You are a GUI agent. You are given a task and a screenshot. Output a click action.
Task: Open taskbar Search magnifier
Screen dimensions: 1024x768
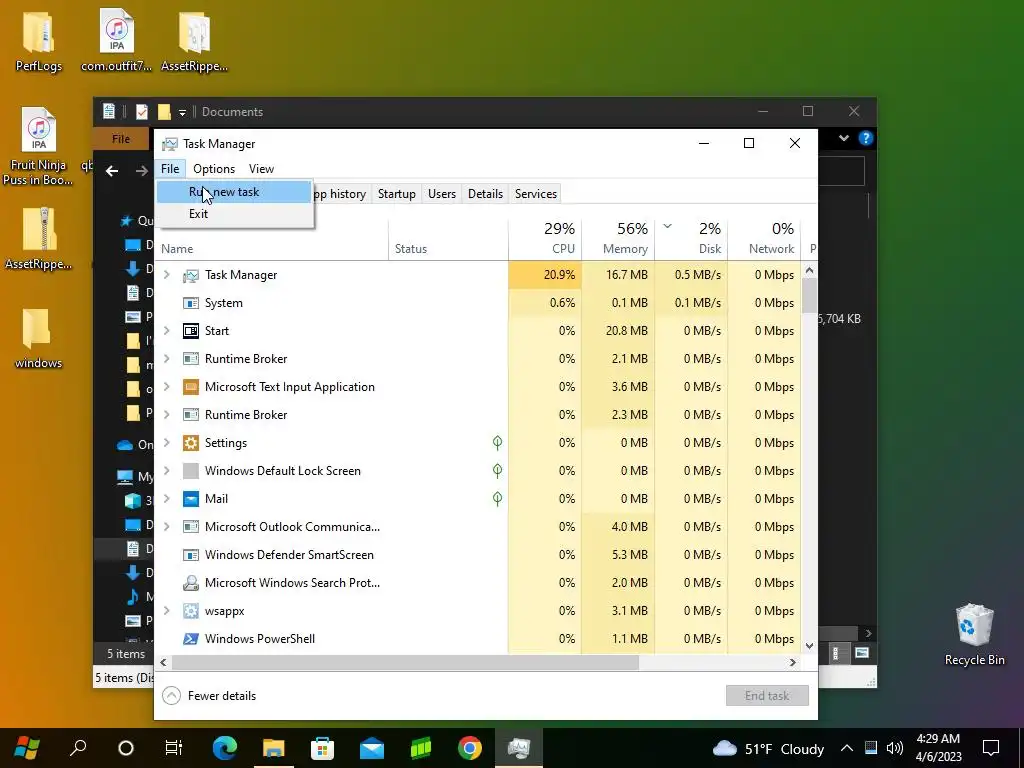pyautogui.click(x=78, y=748)
